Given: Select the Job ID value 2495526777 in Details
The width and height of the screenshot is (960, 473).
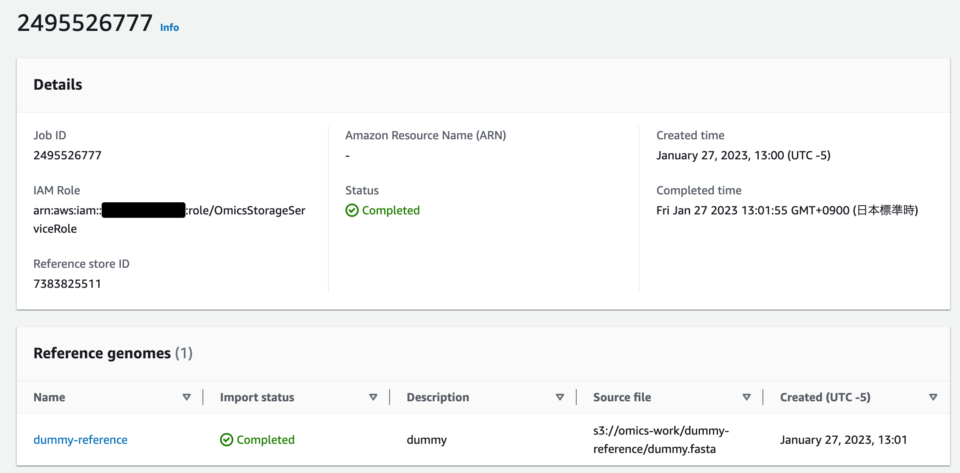Looking at the screenshot, I should click(67, 155).
